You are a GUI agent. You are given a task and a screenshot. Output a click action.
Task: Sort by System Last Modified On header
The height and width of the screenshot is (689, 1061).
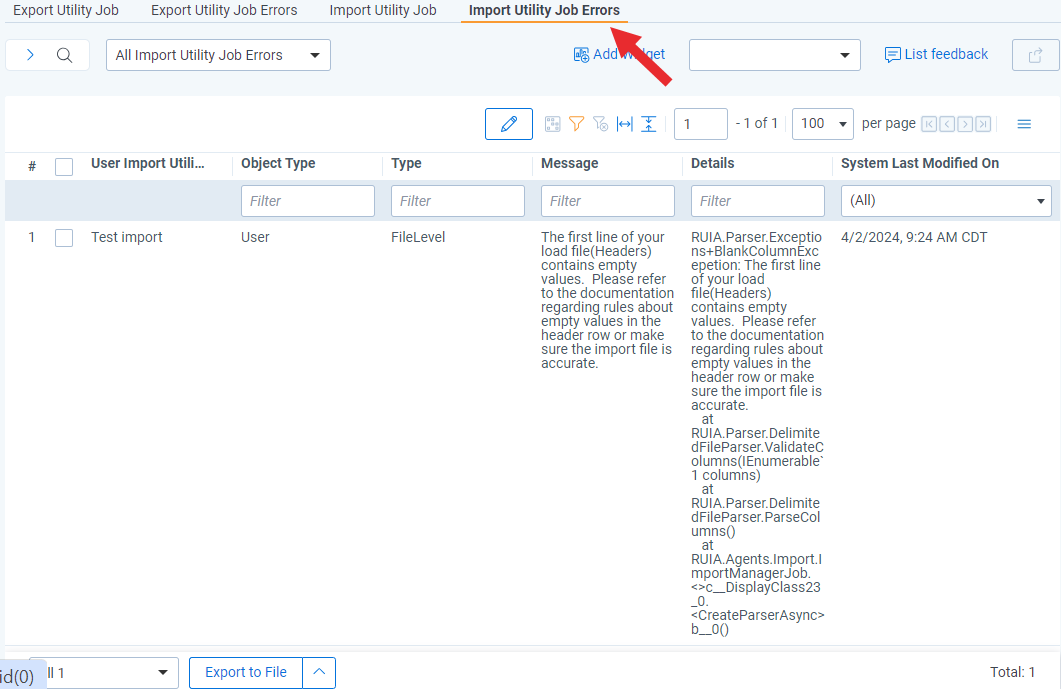[x=920, y=163]
